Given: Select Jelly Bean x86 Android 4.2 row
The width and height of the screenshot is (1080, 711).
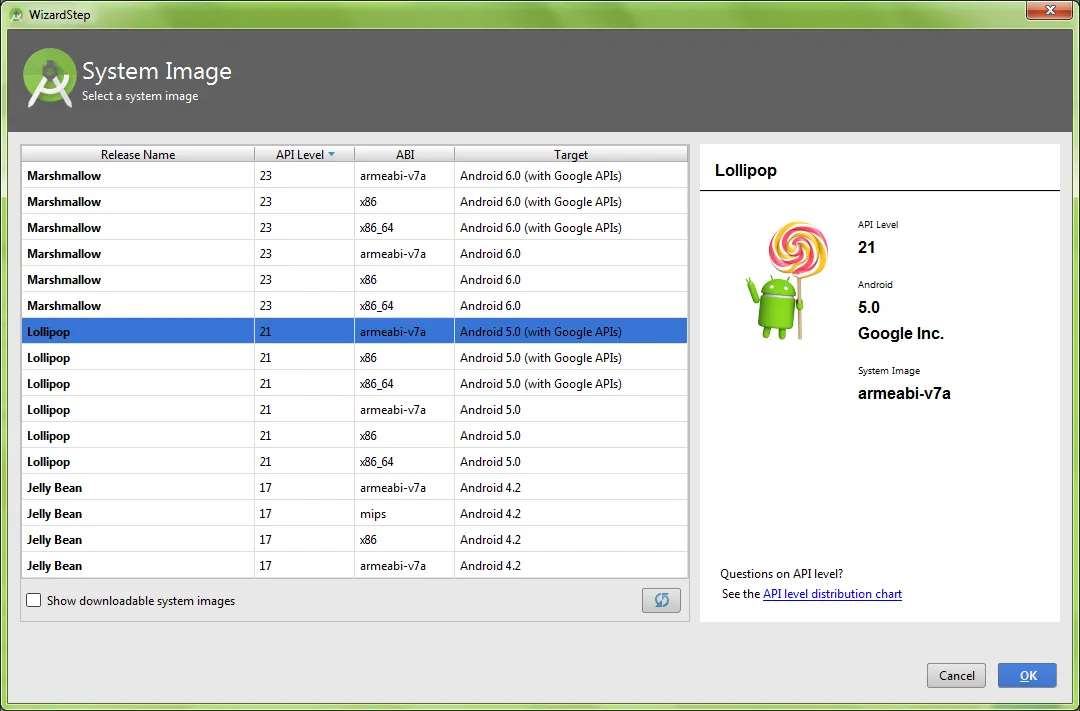Looking at the screenshot, I should [x=355, y=539].
